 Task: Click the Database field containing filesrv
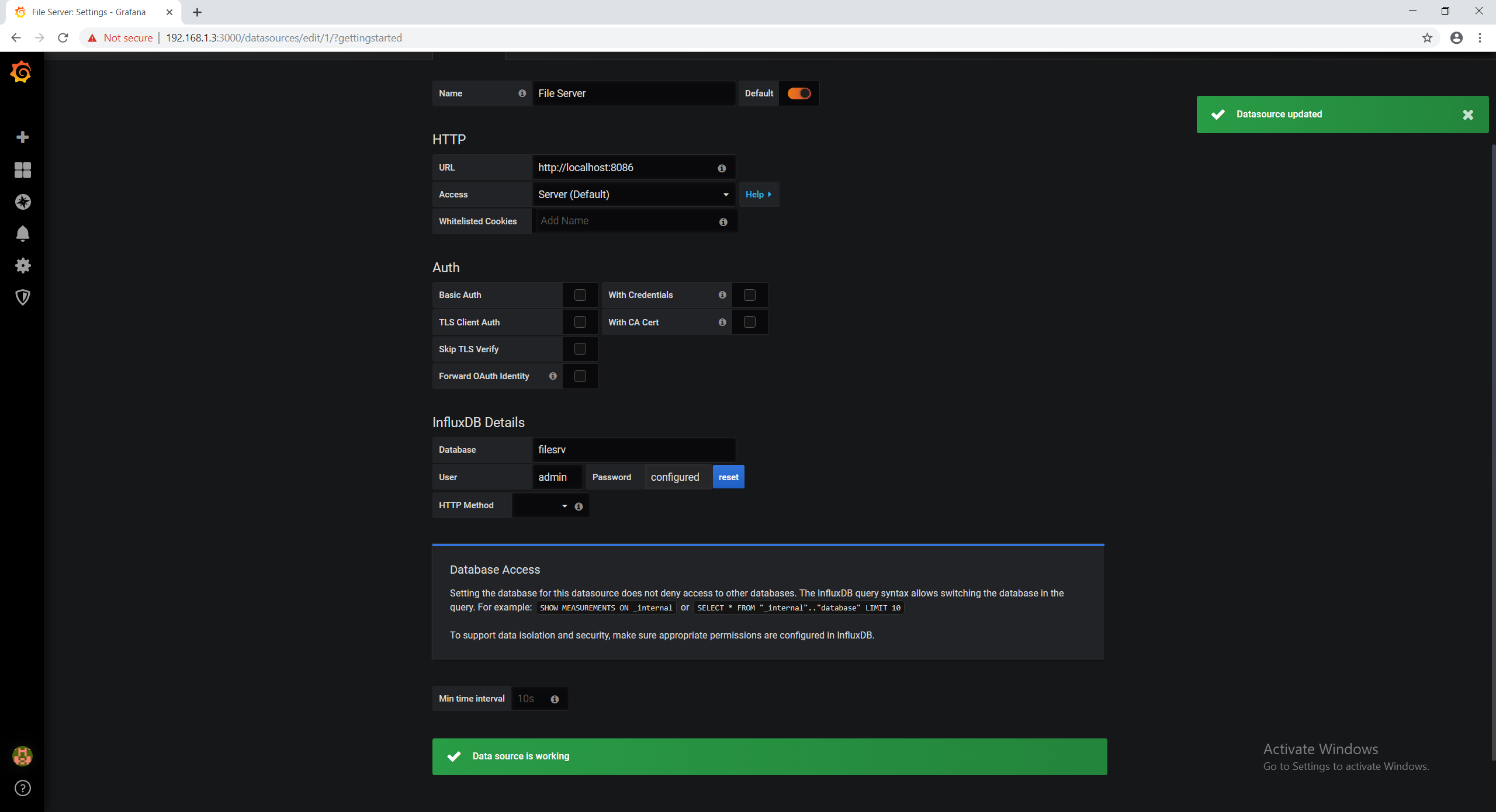[x=634, y=450]
